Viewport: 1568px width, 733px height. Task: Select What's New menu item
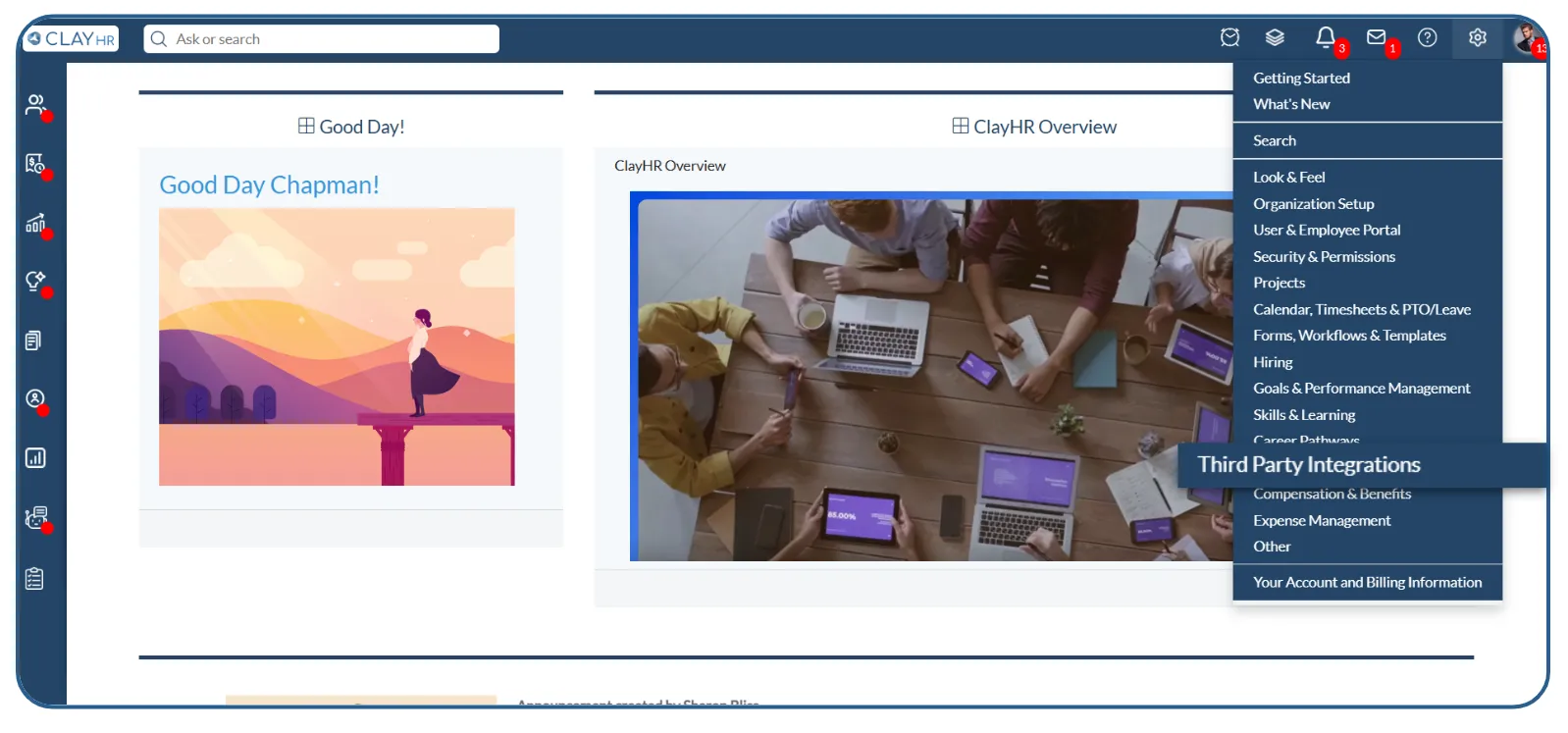[x=1291, y=104]
